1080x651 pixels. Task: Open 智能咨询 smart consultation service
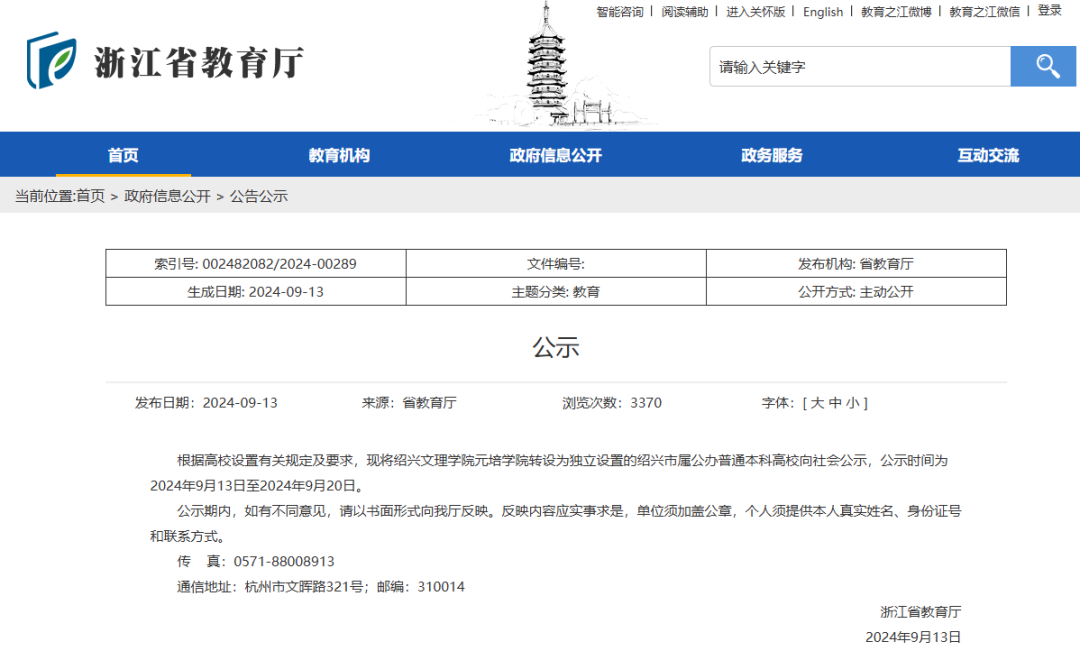(620, 12)
